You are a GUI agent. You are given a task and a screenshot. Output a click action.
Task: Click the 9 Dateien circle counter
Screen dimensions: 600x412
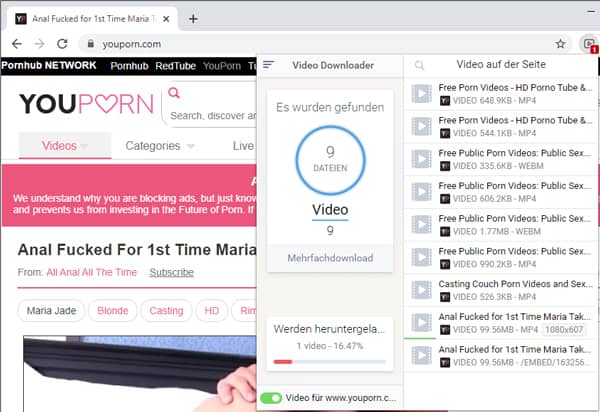click(330, 160)
